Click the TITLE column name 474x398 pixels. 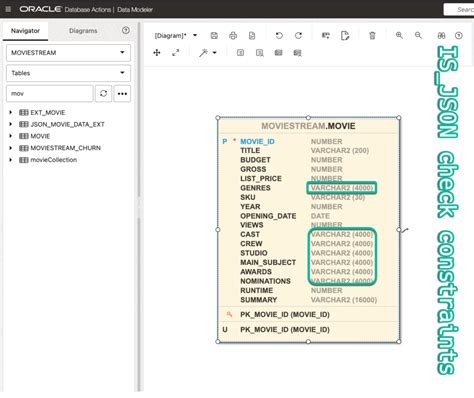pos(250,151)
